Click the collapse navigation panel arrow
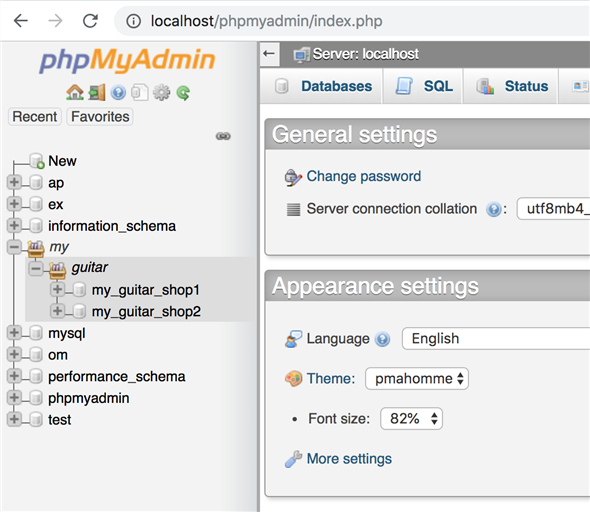Screen dimensions: 590x512 (x=269, y=54)
